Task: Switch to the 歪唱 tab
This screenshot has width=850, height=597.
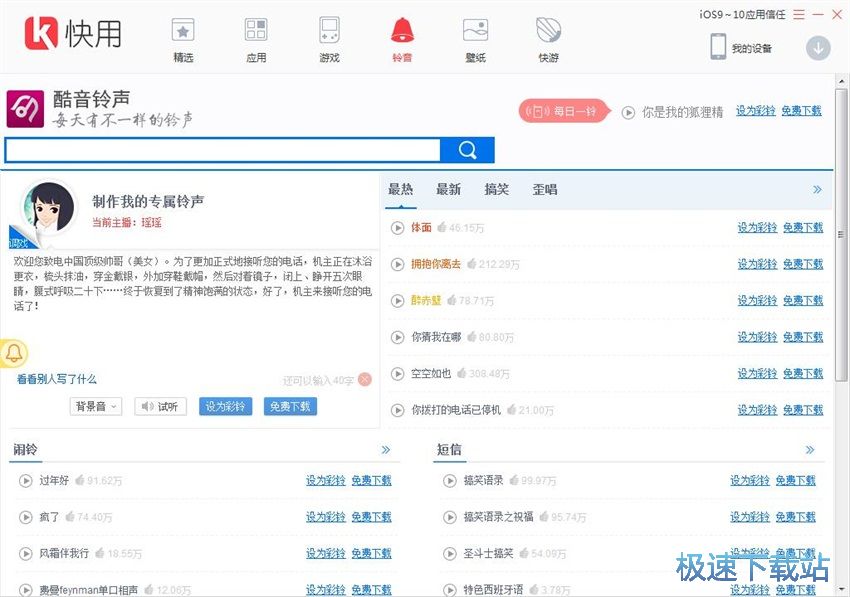Action: click(545, 189)
